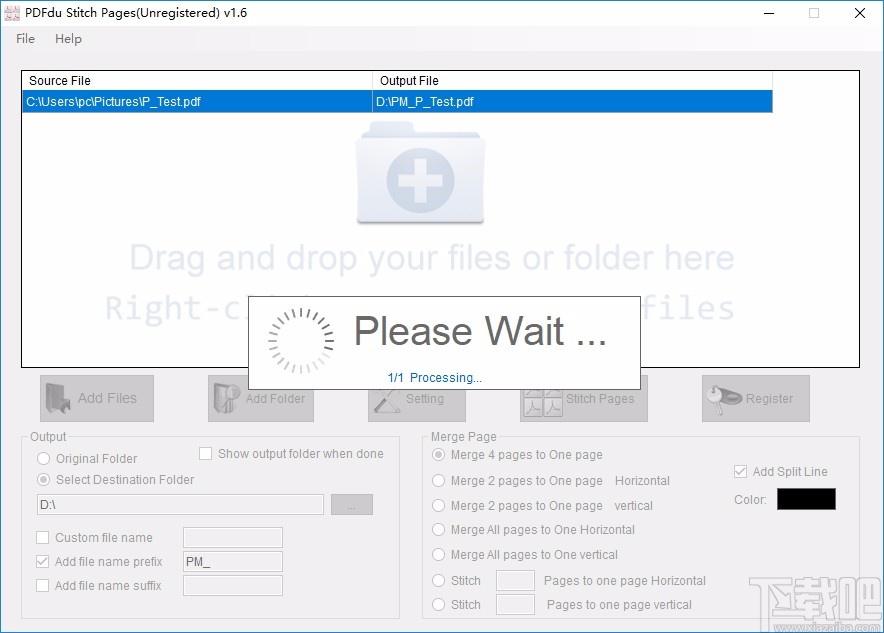Pick the black split line color swatch
The image size is (884, 633).
tap(806, 499)
